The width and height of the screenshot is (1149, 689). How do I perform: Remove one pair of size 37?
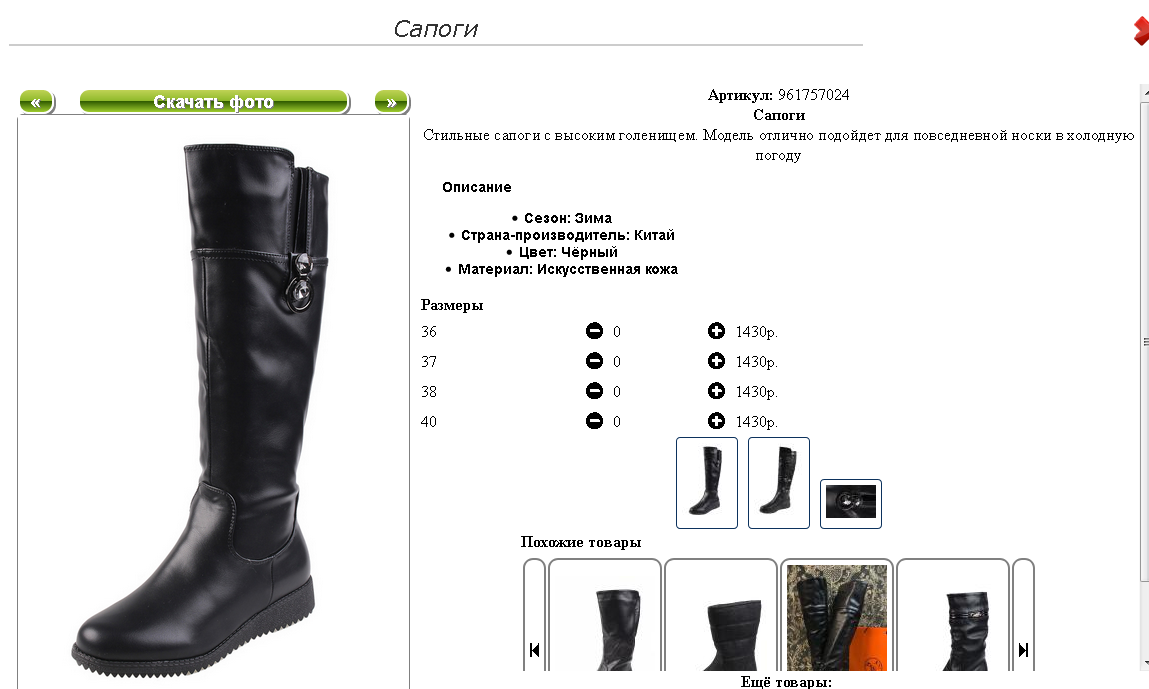pos(594,361)
